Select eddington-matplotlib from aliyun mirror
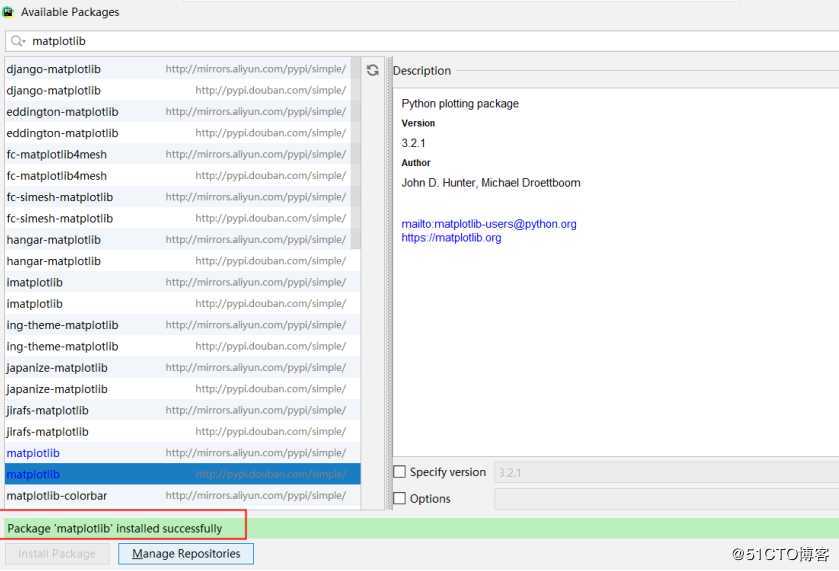839x571 pixels. pyautogui.click(x=178, y=112)
